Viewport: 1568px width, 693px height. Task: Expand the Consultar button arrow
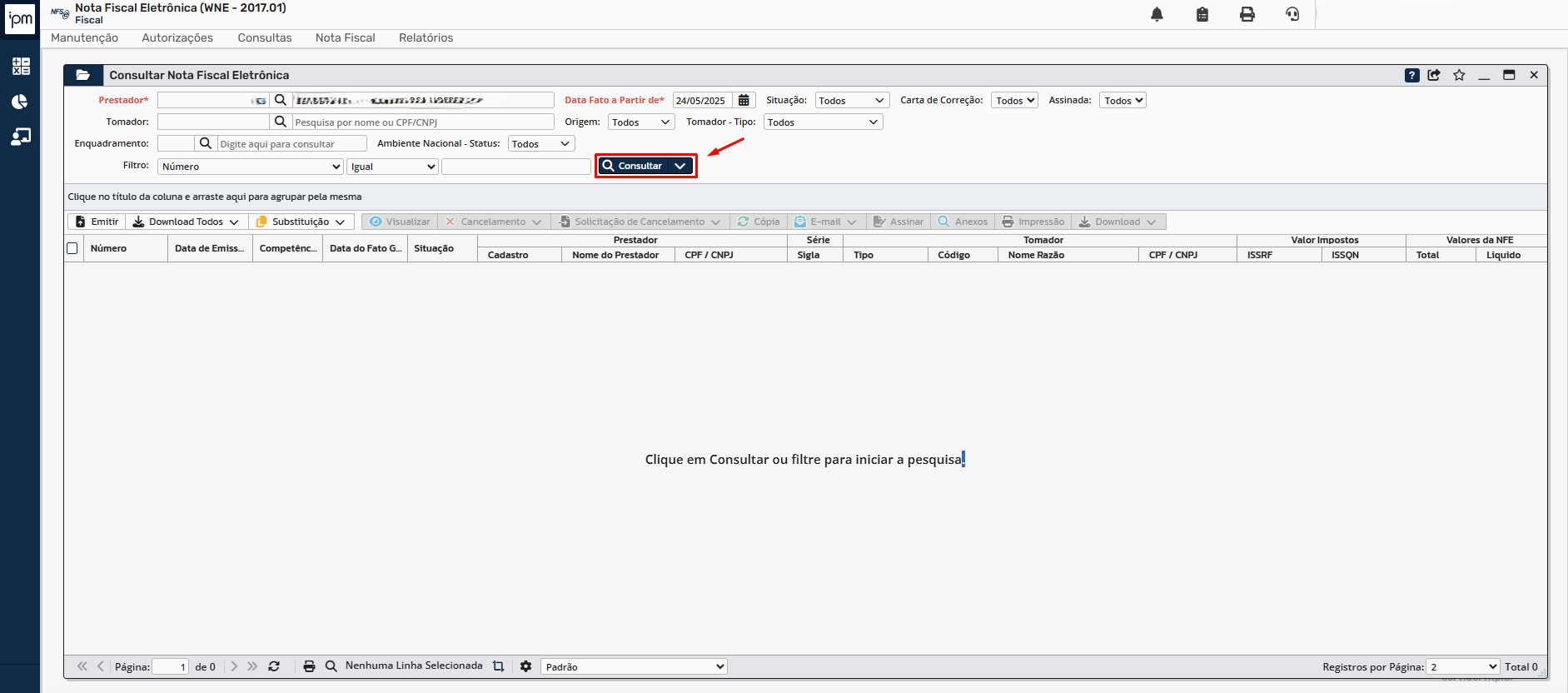pos(680,166)
